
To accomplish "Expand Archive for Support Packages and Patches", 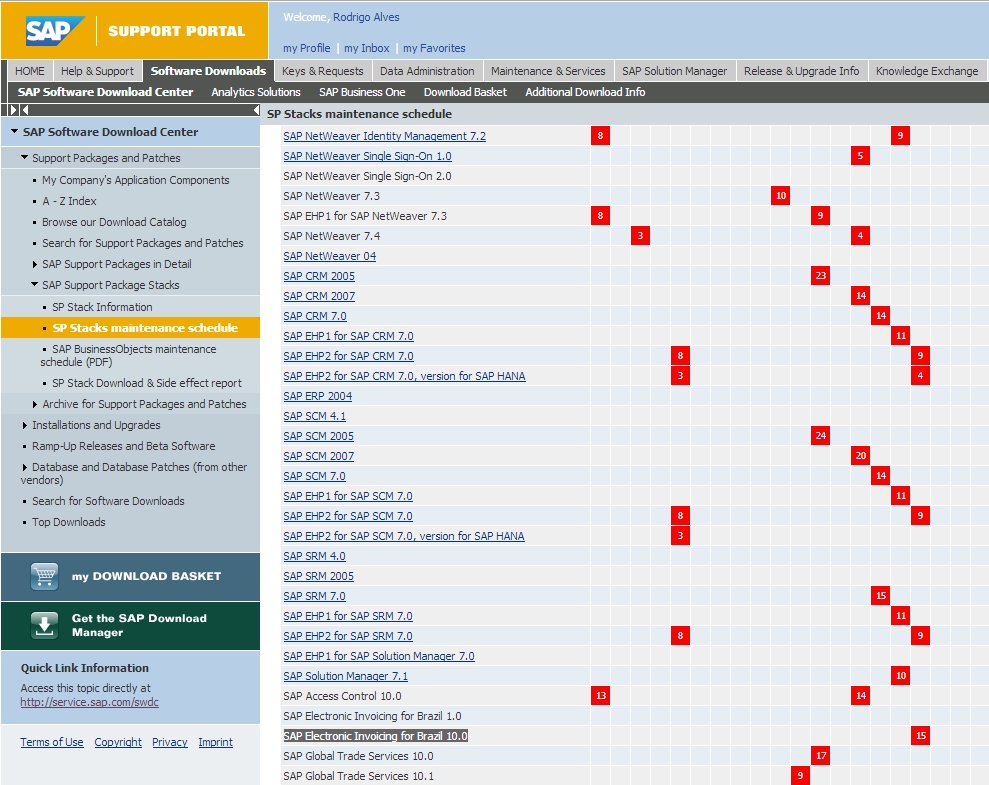I will [x=35, y=404].
